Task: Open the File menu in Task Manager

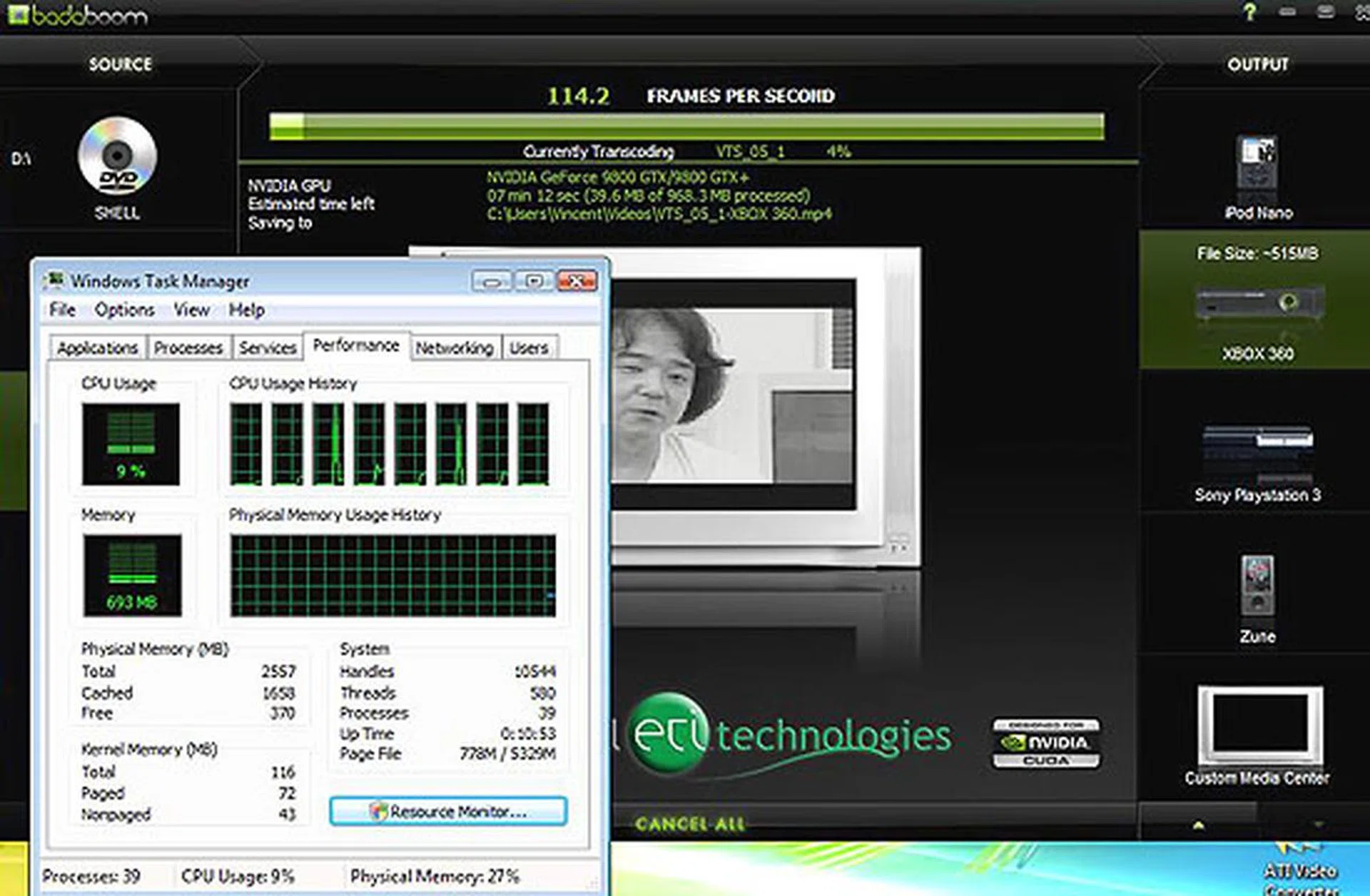Action: [62, 310]
